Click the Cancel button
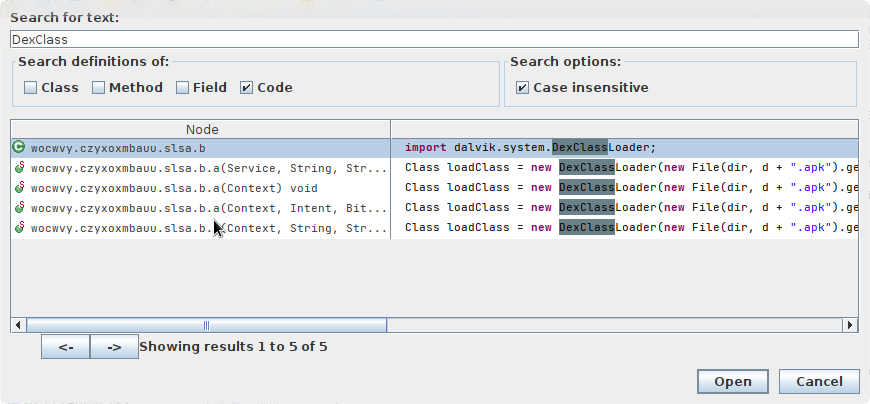 819,382
